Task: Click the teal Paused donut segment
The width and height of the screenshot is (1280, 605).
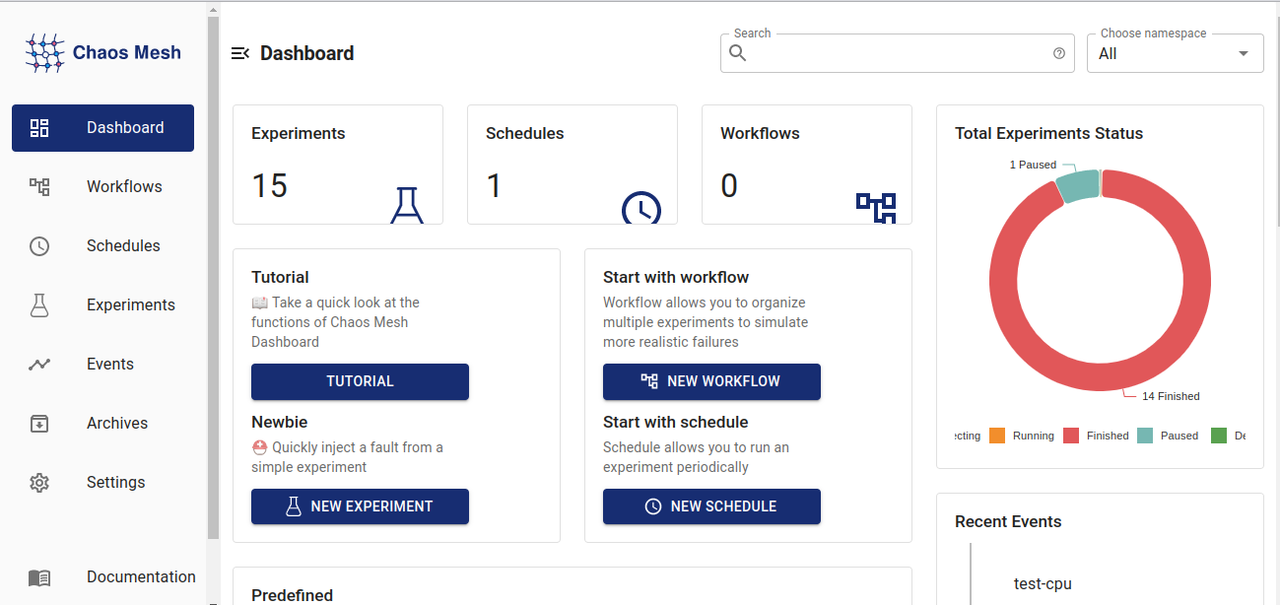Action: [1078, 186]
